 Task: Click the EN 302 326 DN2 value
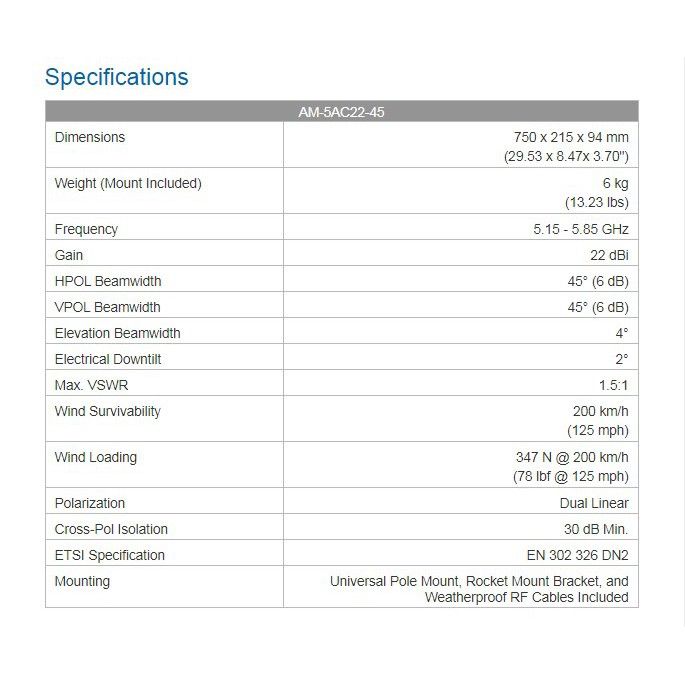click(577, 555)
